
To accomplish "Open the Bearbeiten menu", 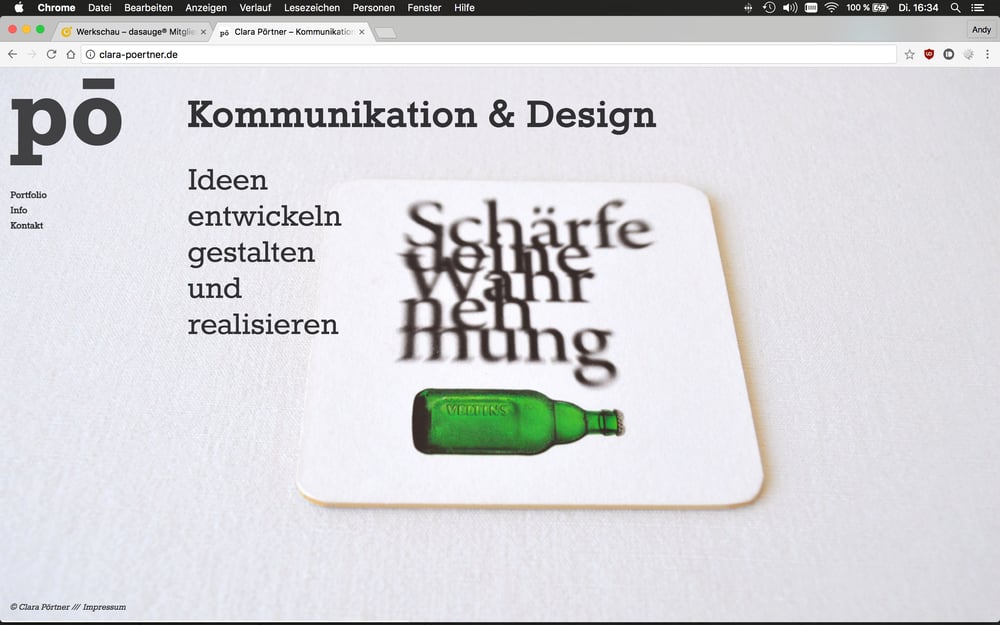I will click(149, 8).
